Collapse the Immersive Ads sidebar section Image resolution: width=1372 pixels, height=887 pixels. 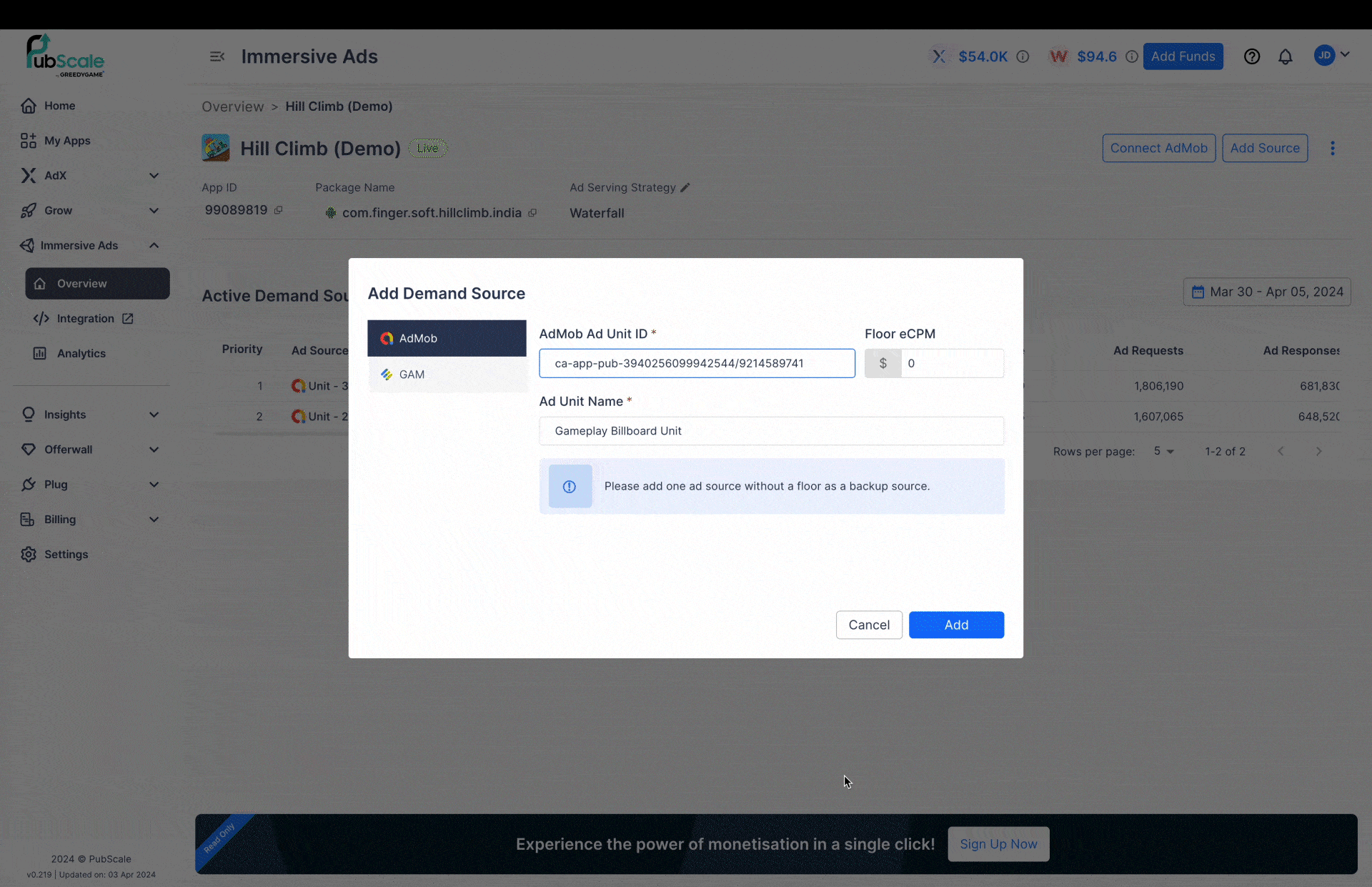(x=154, y=245)
